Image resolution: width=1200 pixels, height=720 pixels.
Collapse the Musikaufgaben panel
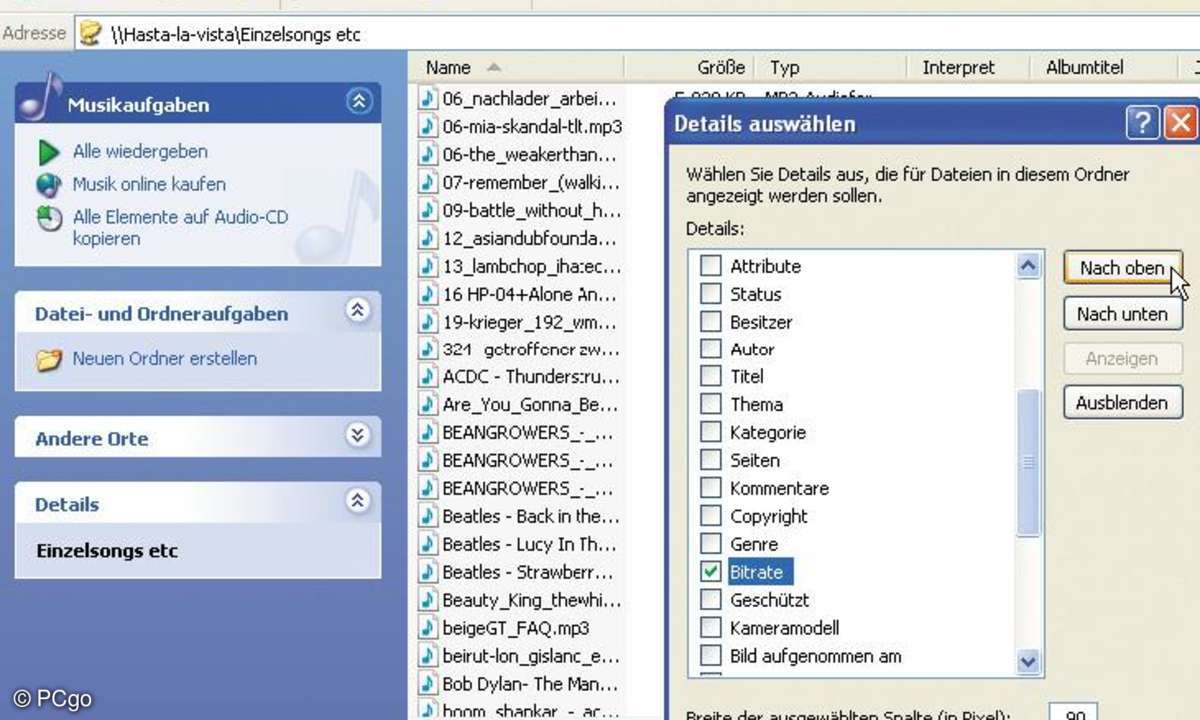pos(358,101)
